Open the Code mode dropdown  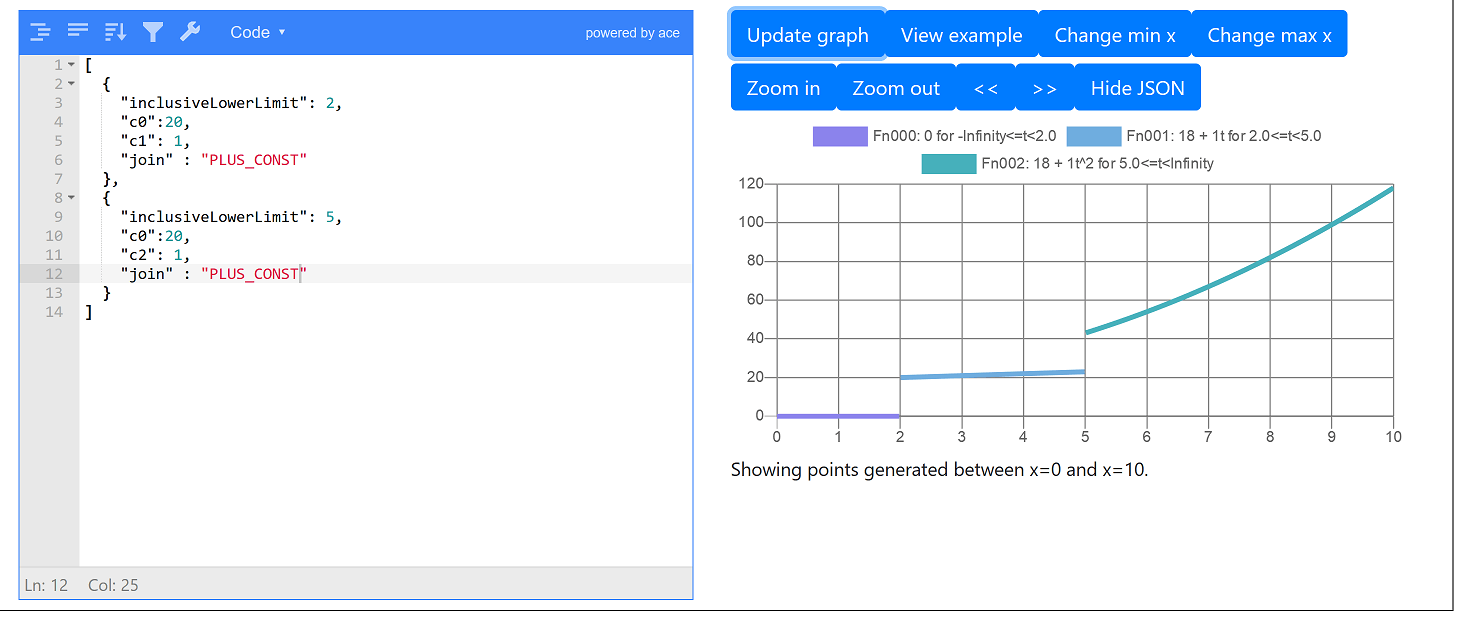click(257, 32)
